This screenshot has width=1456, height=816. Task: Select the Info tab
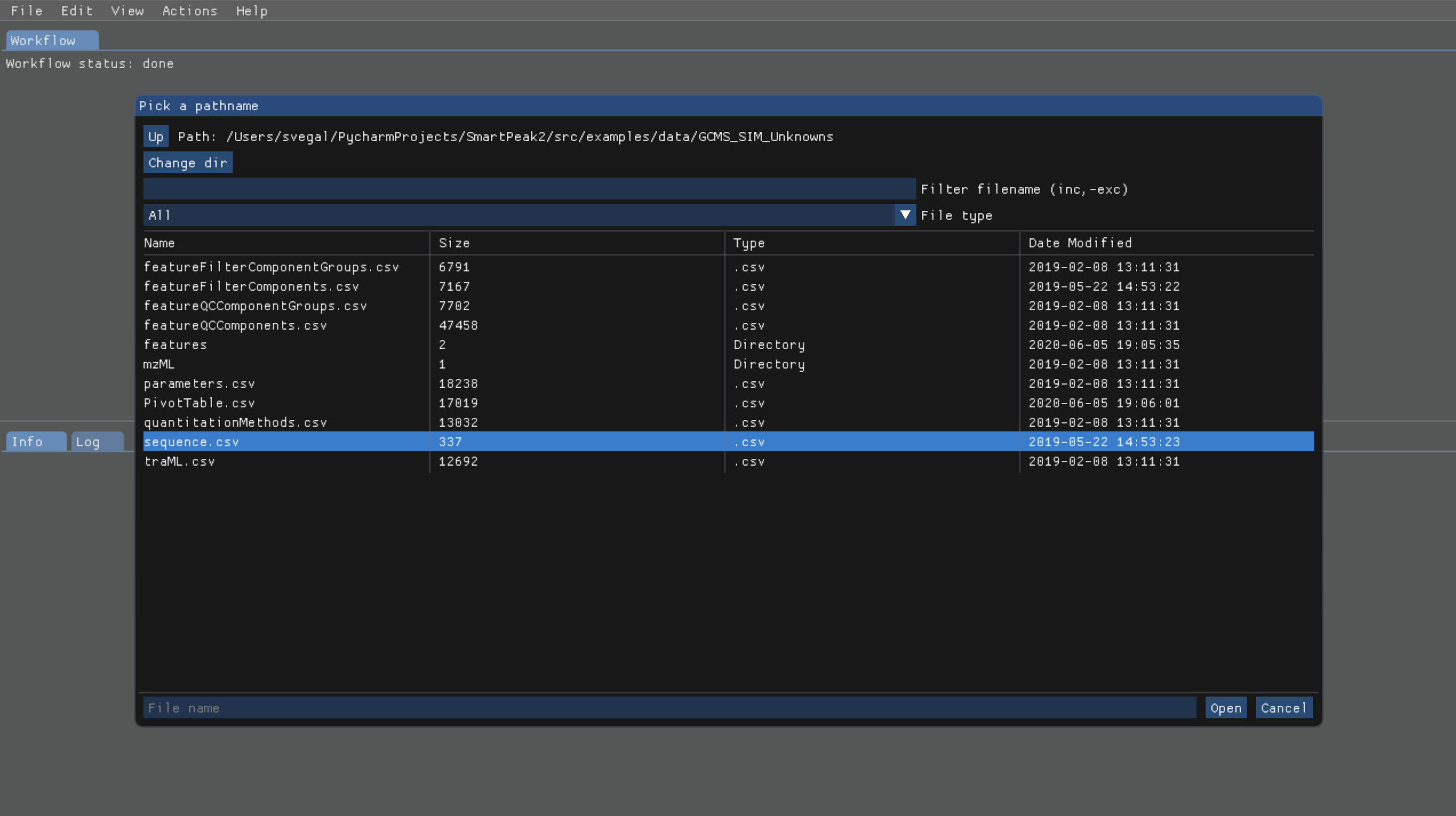pyautogui.click(x=27, y=442)
